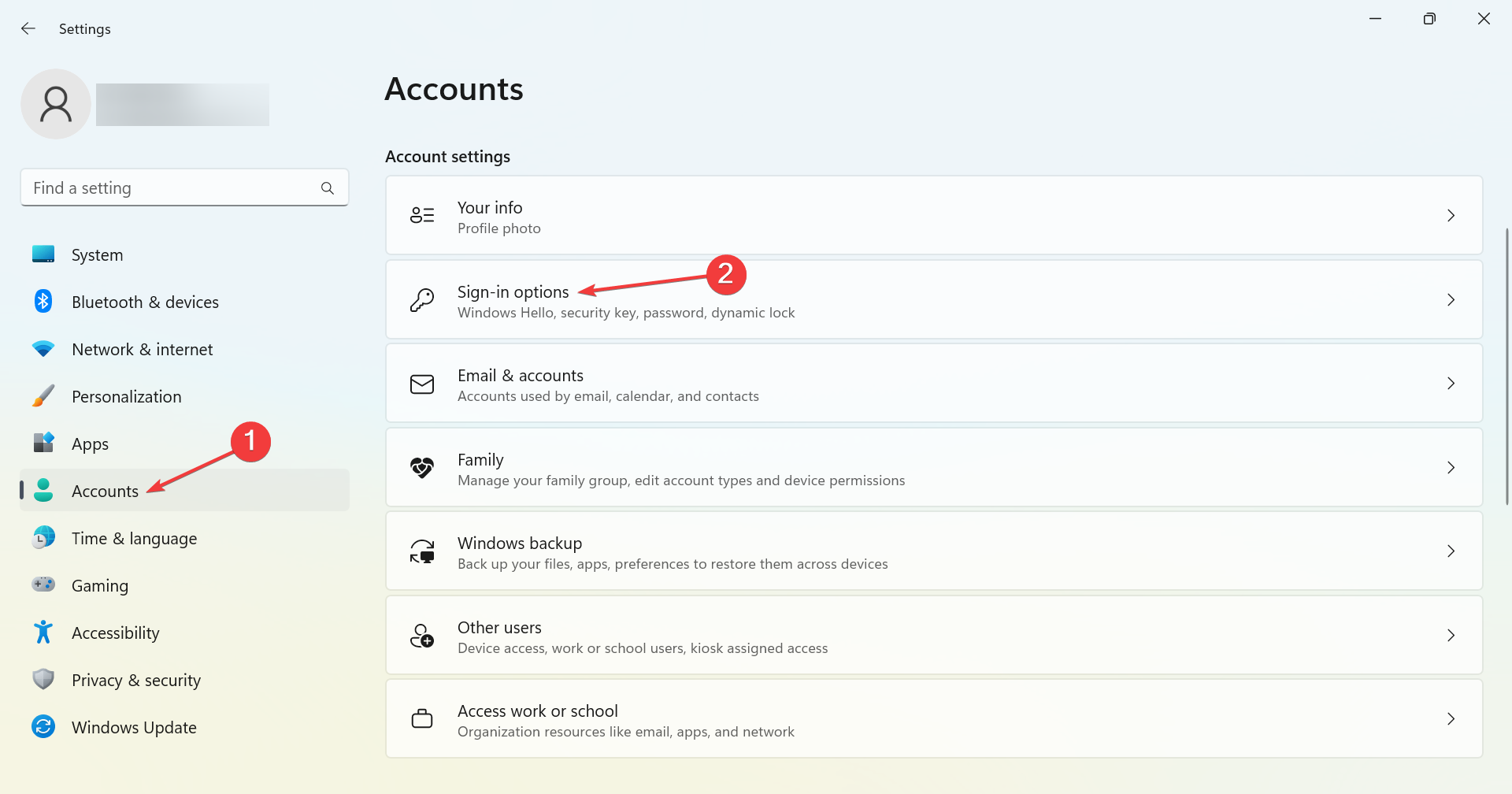The height and width of the screenshot is (794, 1512).
Task: Select Accounts in the sidebar
Action: (x=184, y=491)
